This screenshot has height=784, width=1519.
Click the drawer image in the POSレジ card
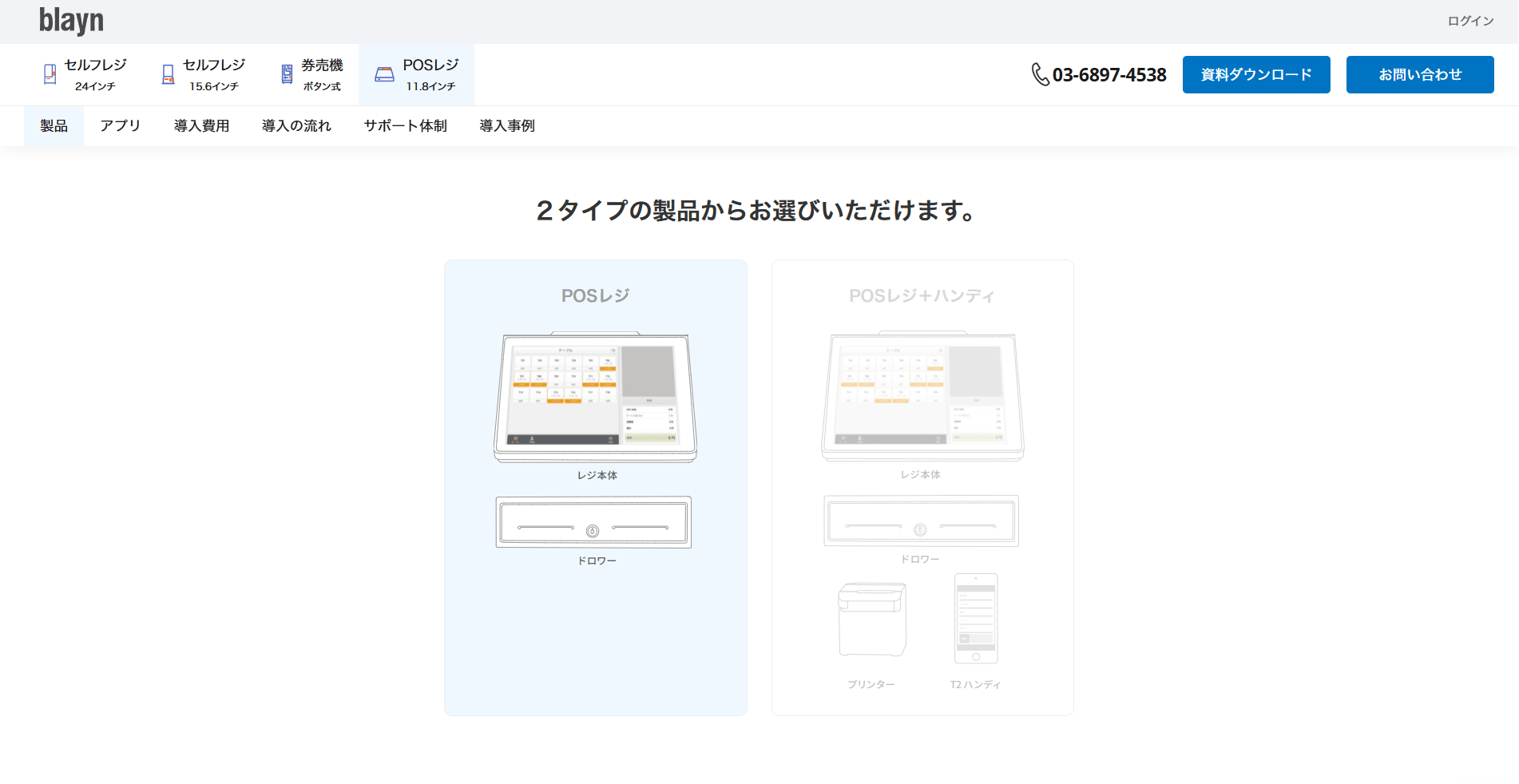pos(593,522)
